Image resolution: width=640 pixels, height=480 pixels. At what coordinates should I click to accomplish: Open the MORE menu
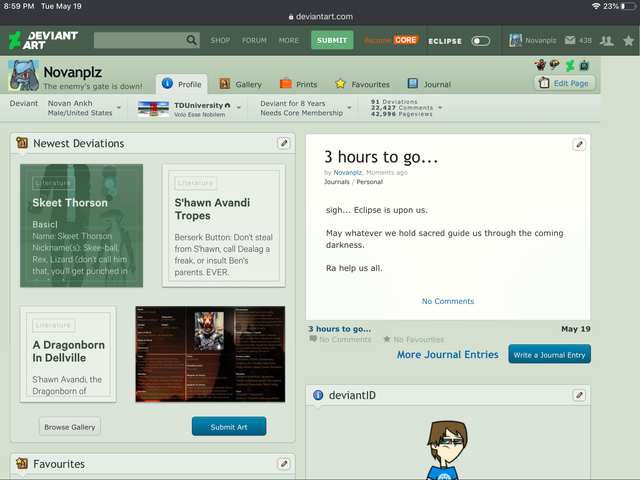(289, 40)
